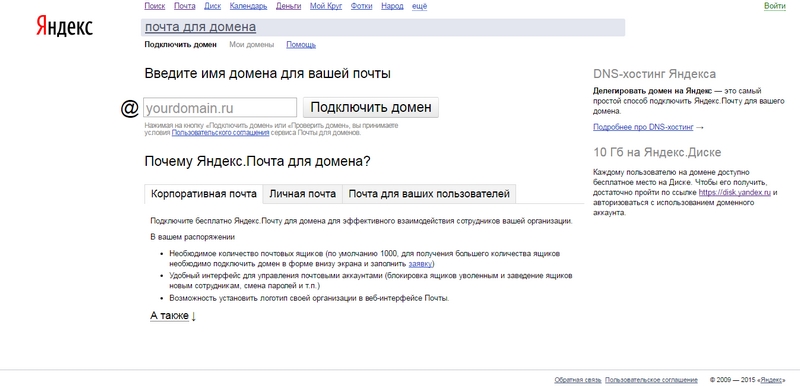Viewport: 800px width, 387px height.
Task: Click the 'почта для домена' header title
Action: tap(201, 27)
